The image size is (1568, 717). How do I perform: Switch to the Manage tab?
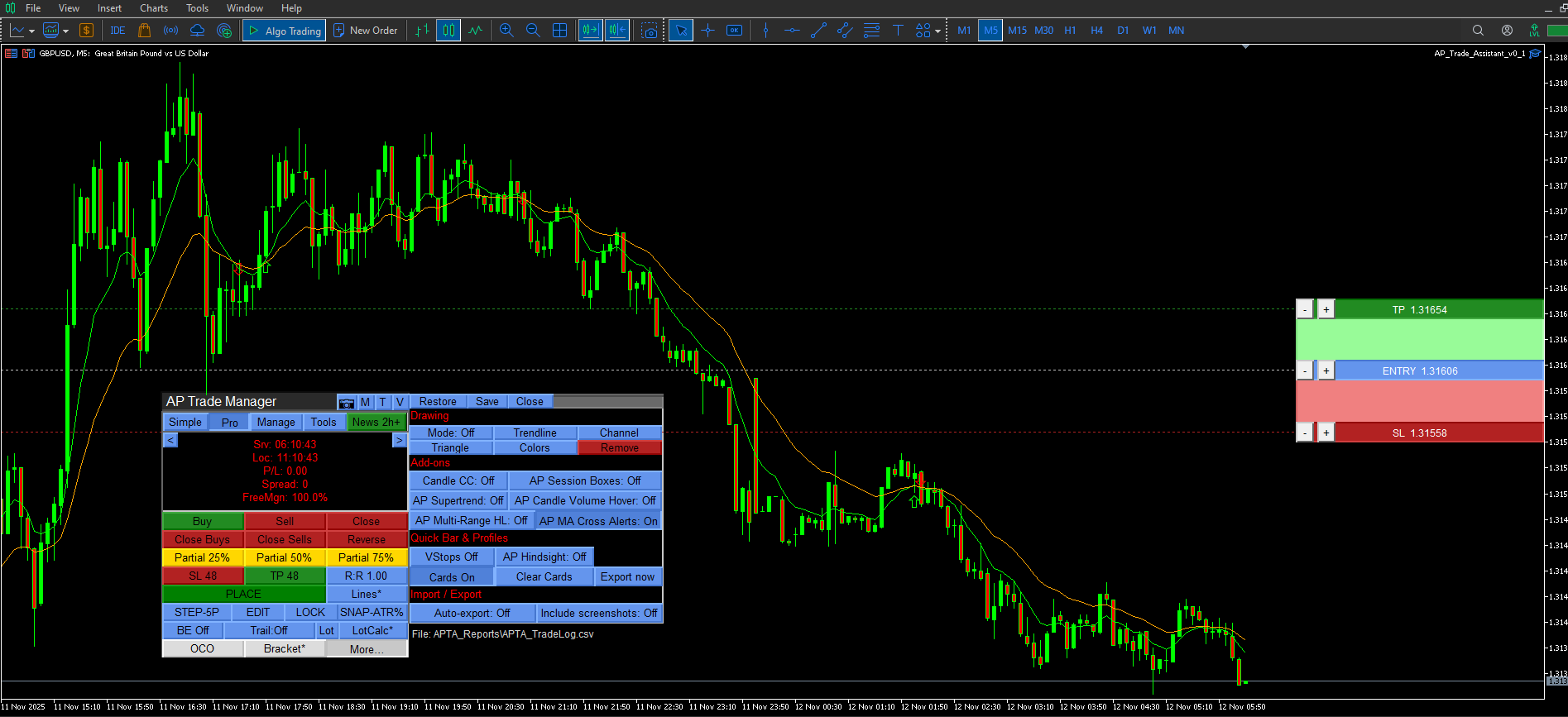[x=276, y=422]
